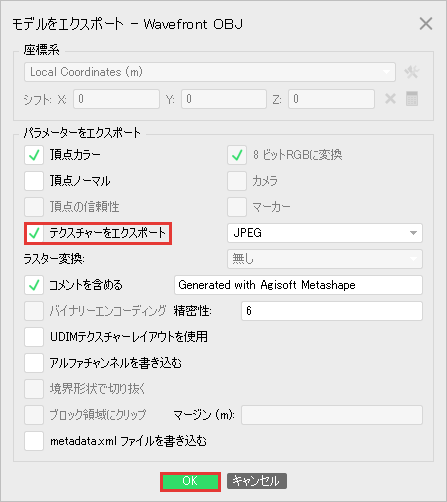447x502 pixels.
Task: Click the clear shift X icon
Action: (x=390, y=99)
